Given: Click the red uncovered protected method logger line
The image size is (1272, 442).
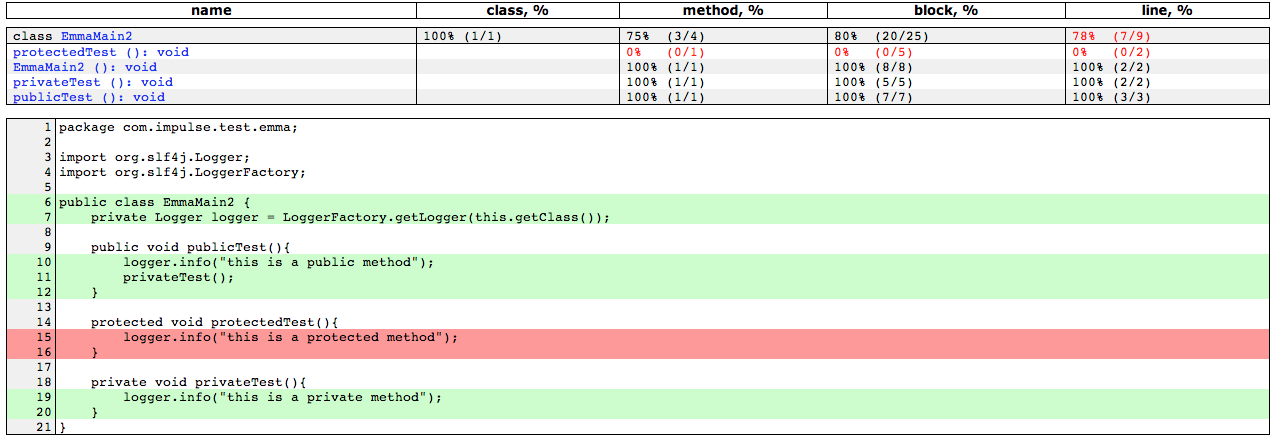Looking at the screenshot, I should [x=290, y=337].
